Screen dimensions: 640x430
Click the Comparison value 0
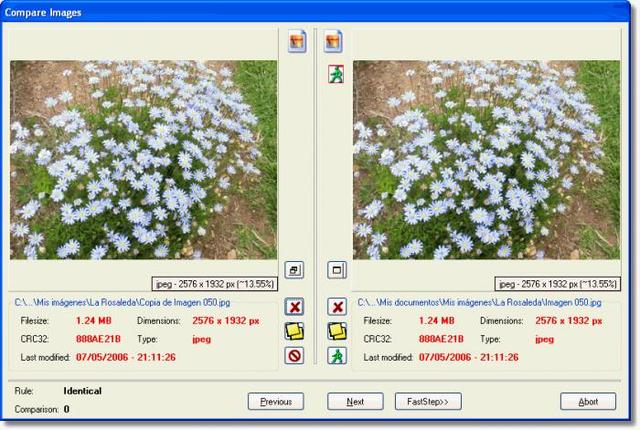tap(67, 409)
